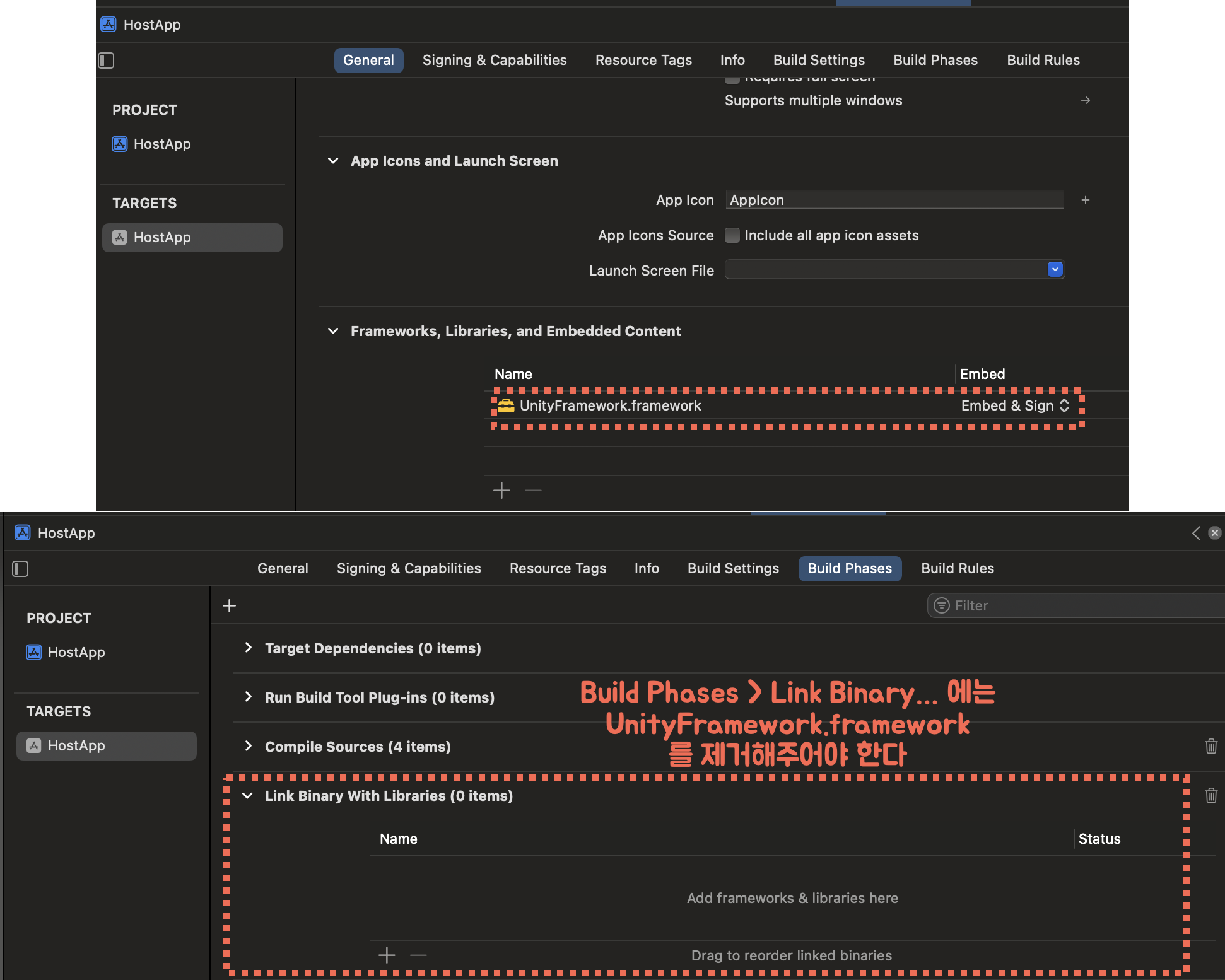This screenshot has height=980, width=1225.
Task: Click Embed column header in Frameworks table
Action: click(982, 374)
